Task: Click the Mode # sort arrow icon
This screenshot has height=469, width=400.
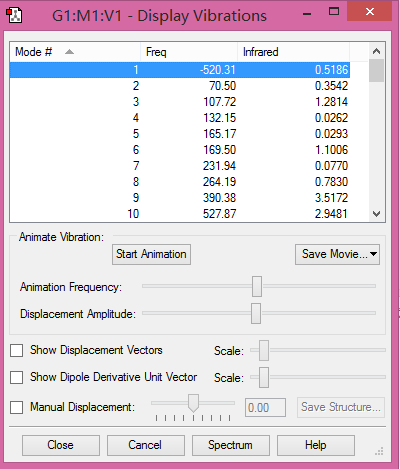Action: tap(69, 52)
